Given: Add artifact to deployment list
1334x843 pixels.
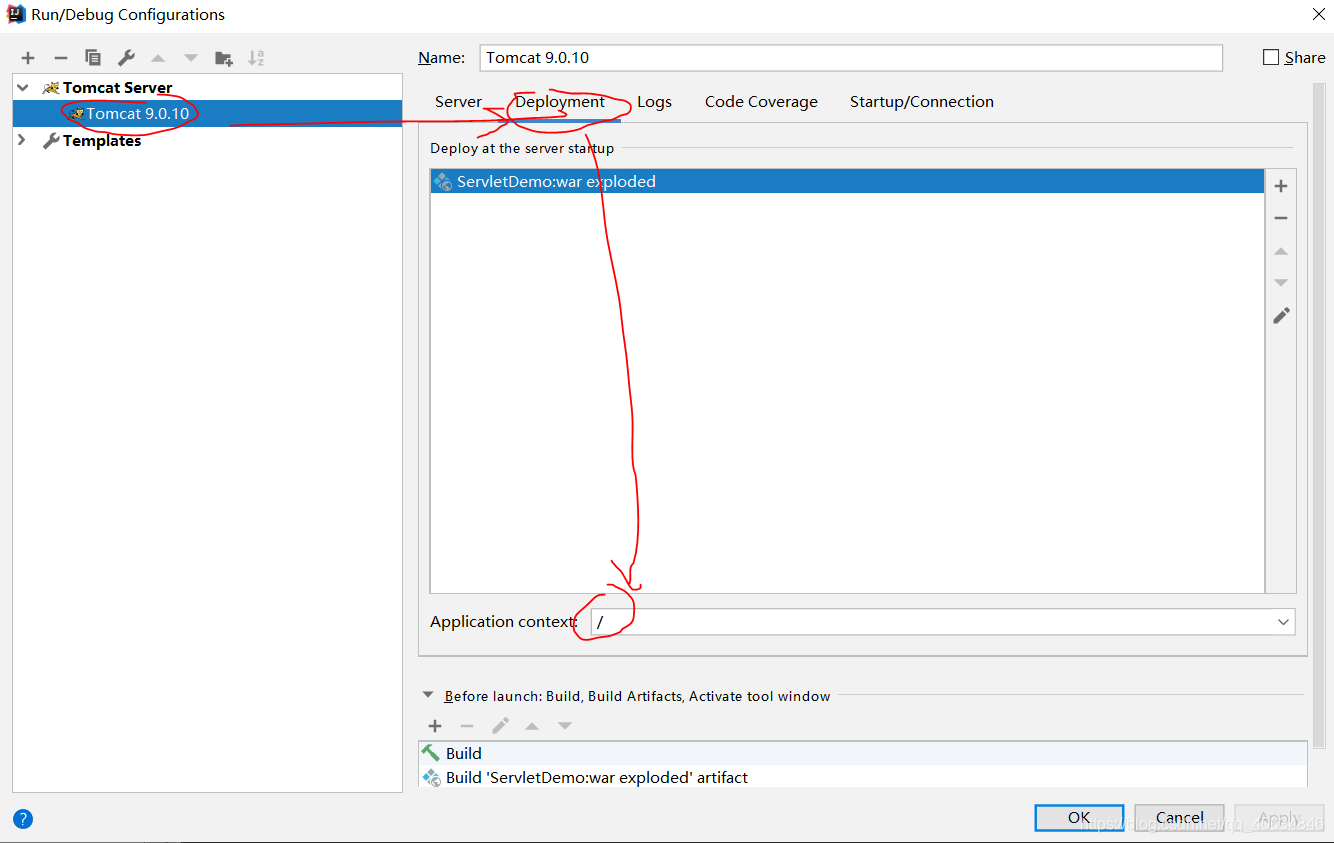Looking at the screenshot, I should coord(1281,186).
